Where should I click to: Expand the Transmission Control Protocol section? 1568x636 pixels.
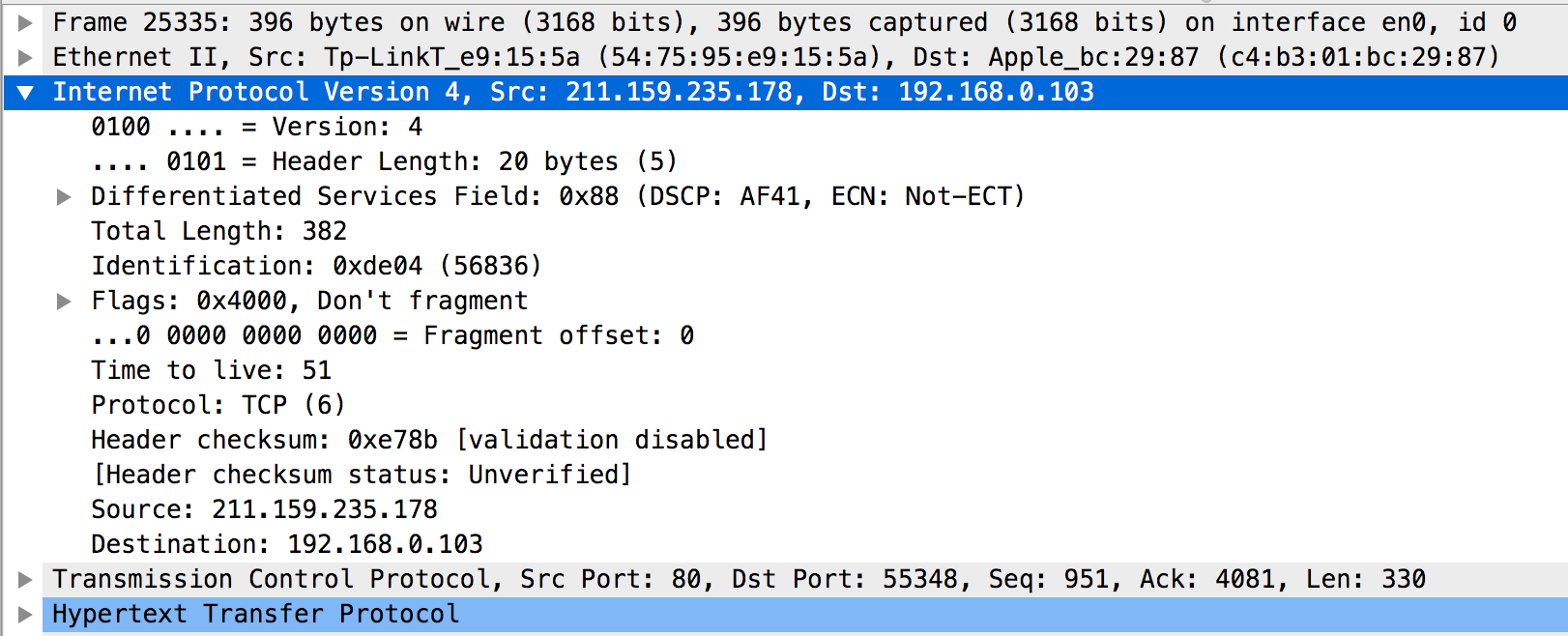coord(25,579)
